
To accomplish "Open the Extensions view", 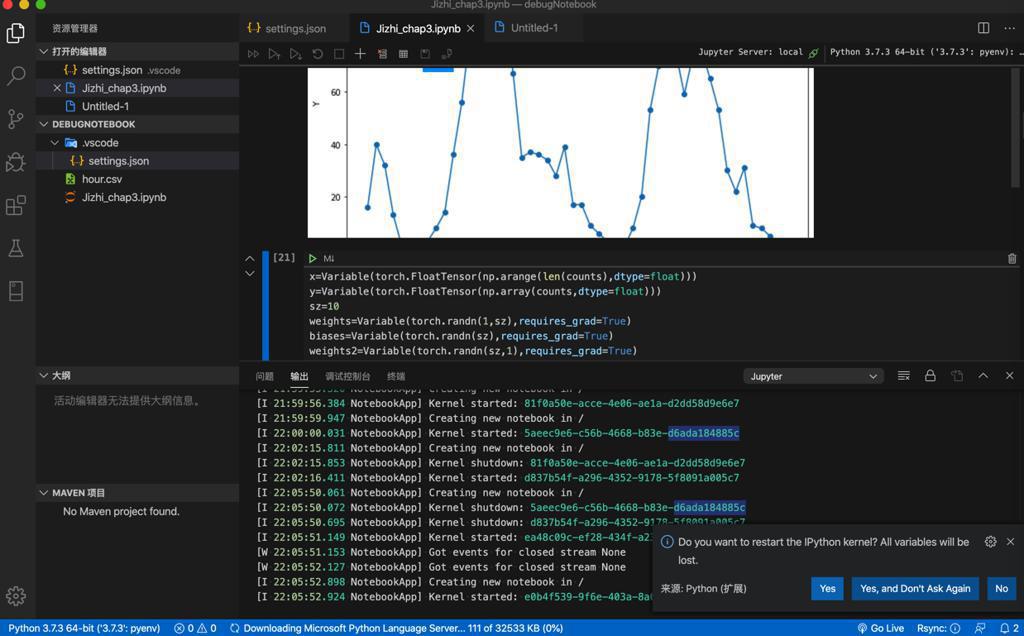I will (x=16, y=205).
